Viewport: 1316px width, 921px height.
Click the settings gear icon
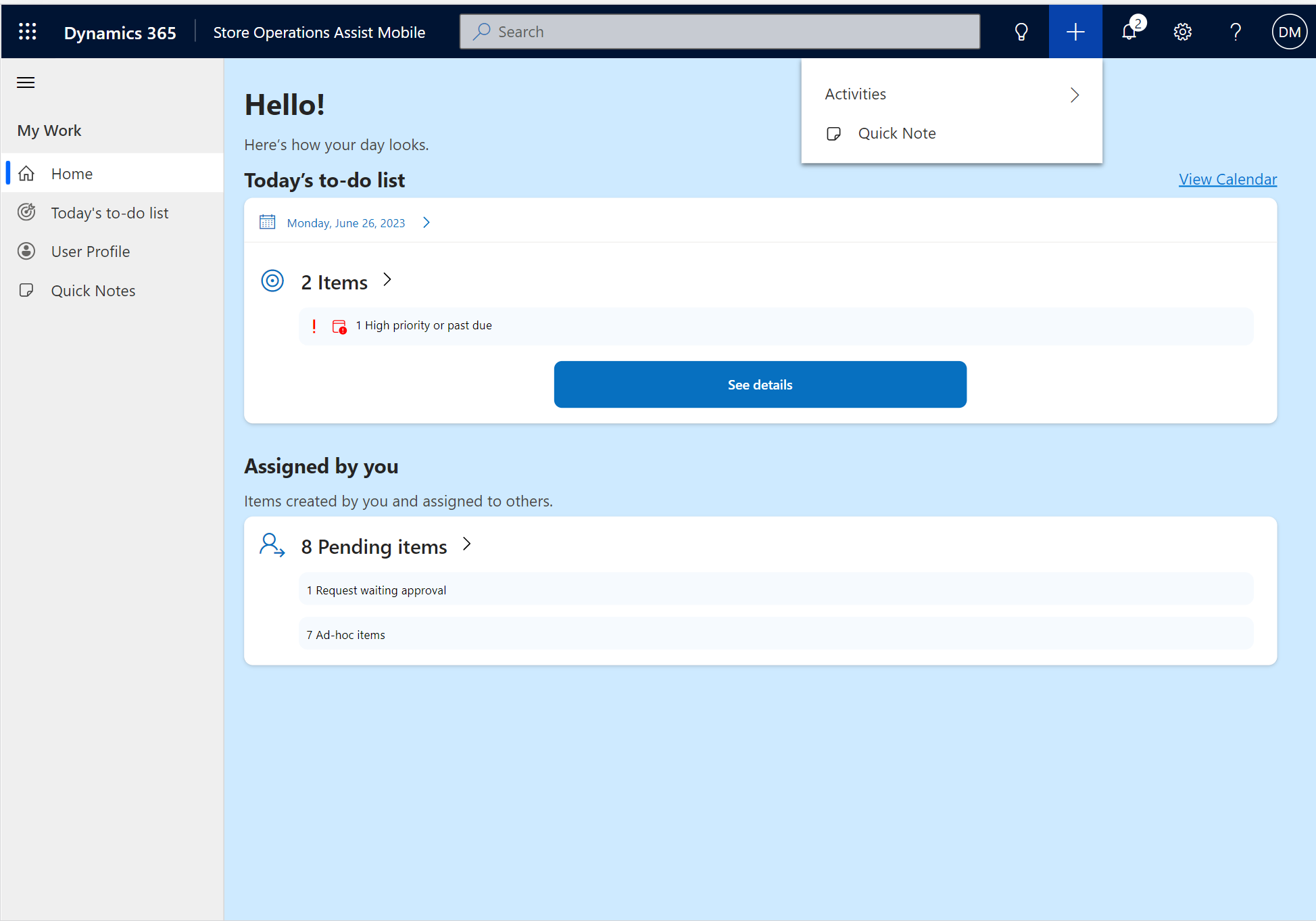pos(1183,31)
